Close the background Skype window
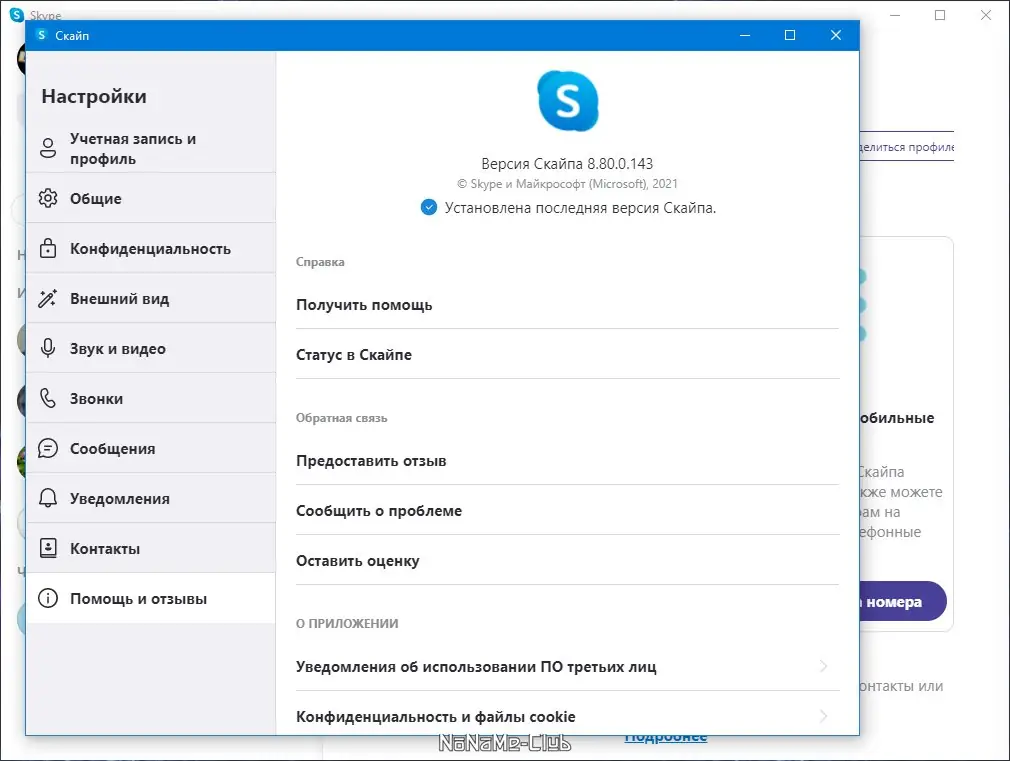Screen dimensions: 1010x761 click(986, 15)
